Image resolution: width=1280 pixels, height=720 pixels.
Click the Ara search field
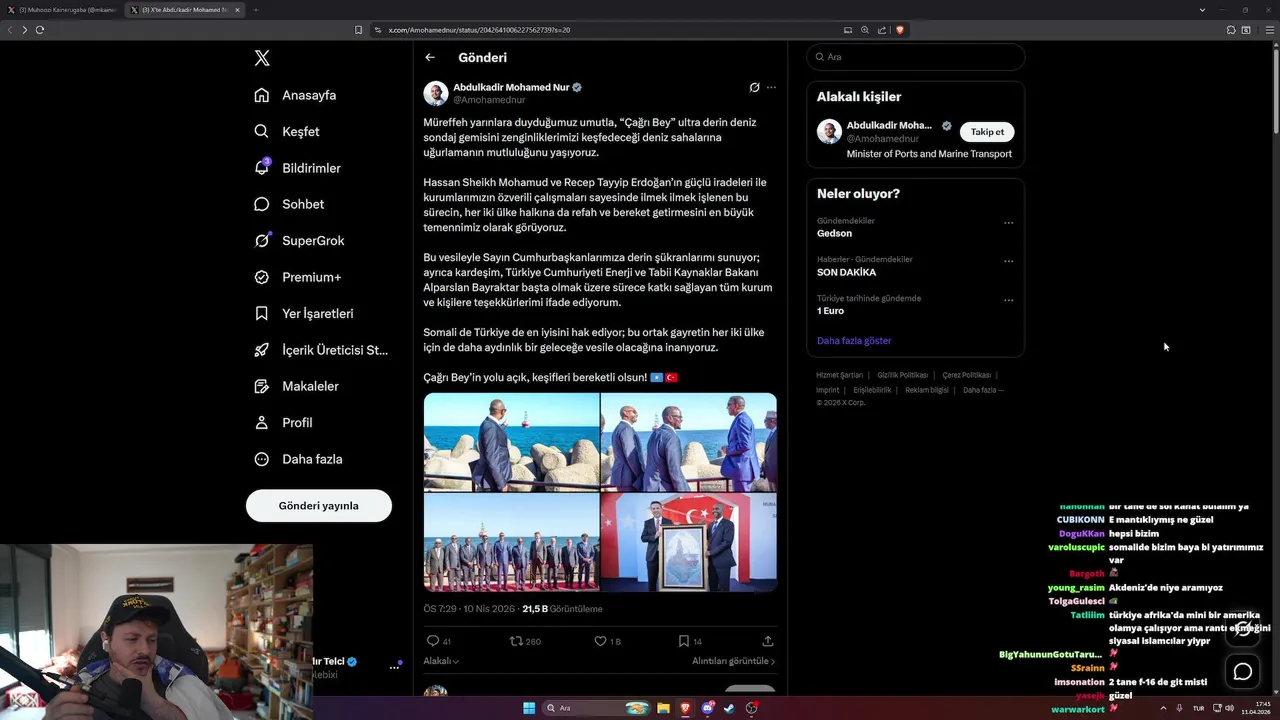(916, 57)
